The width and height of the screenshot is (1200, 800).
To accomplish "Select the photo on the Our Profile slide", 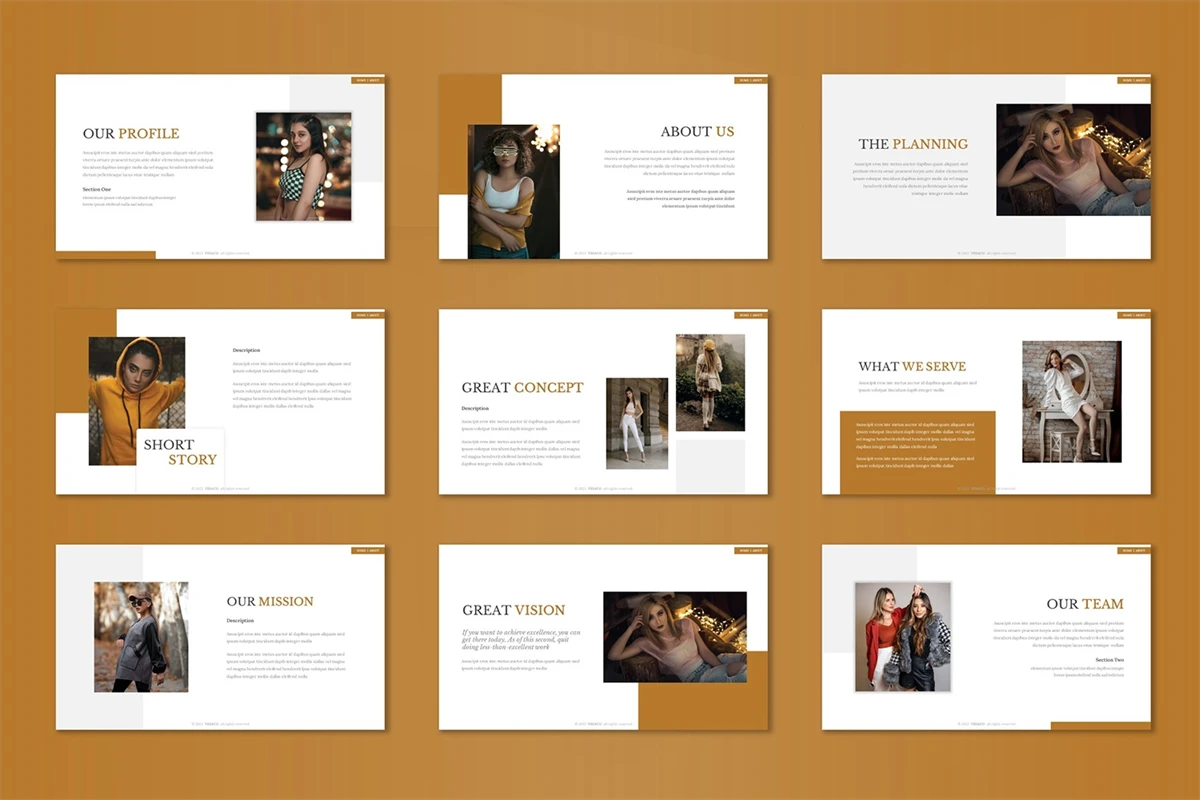I will coord(303,166).
